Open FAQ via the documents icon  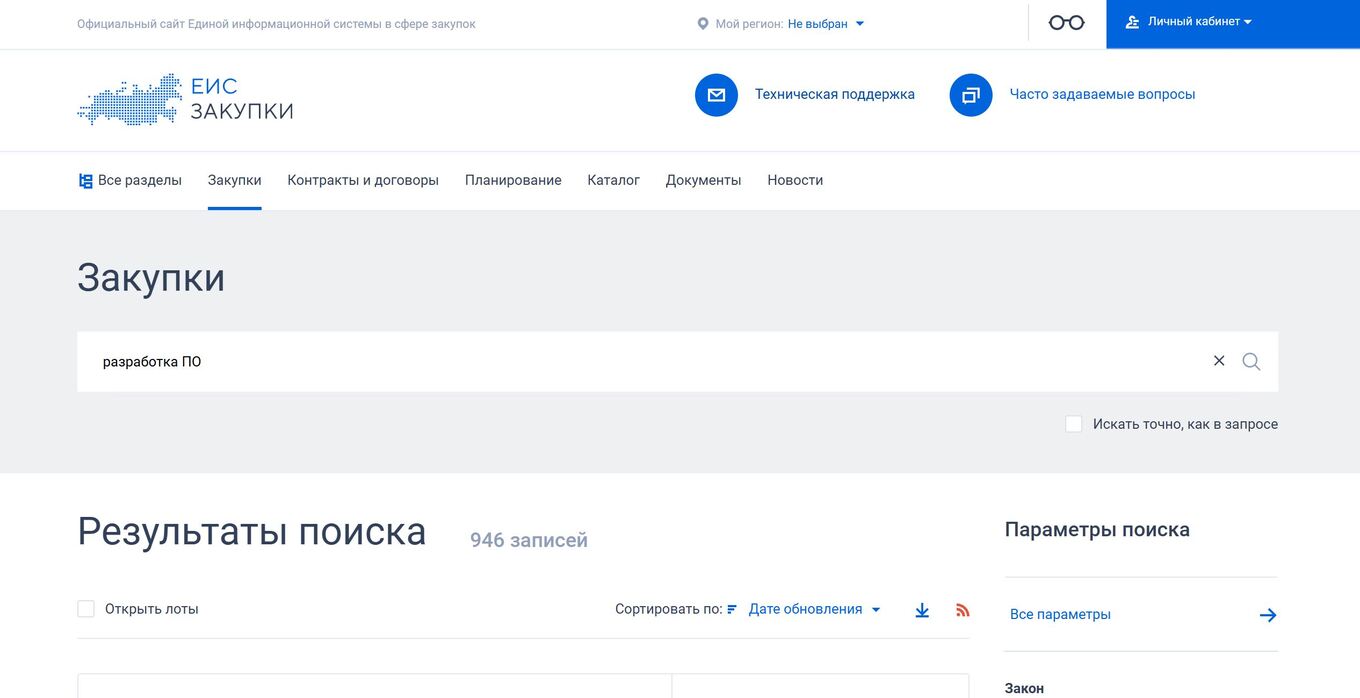click(970, 94)
